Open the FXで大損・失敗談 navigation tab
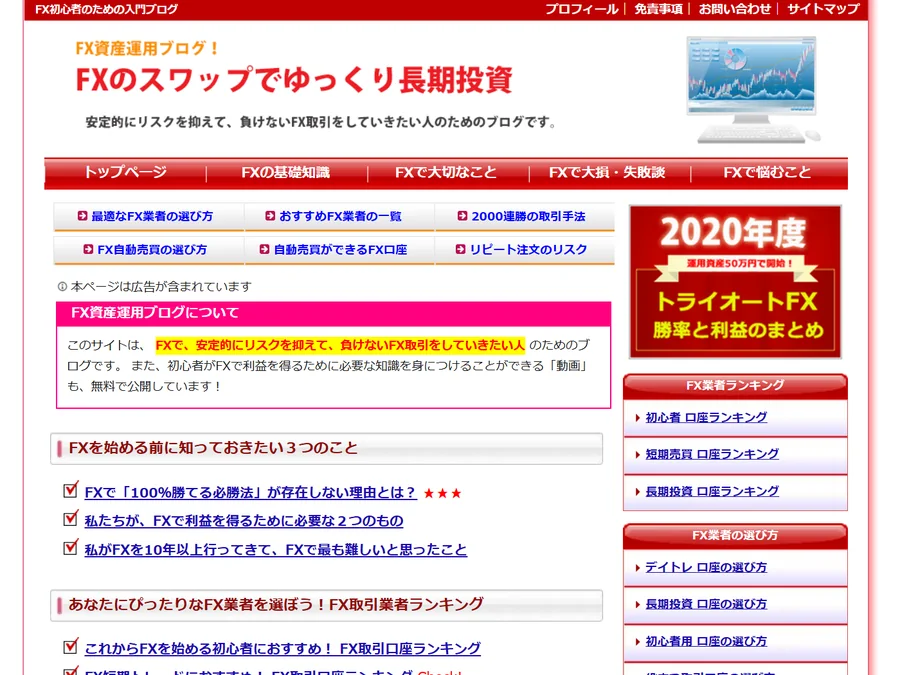This screenshot has height=675, width=900. click(x=607, y=173)
